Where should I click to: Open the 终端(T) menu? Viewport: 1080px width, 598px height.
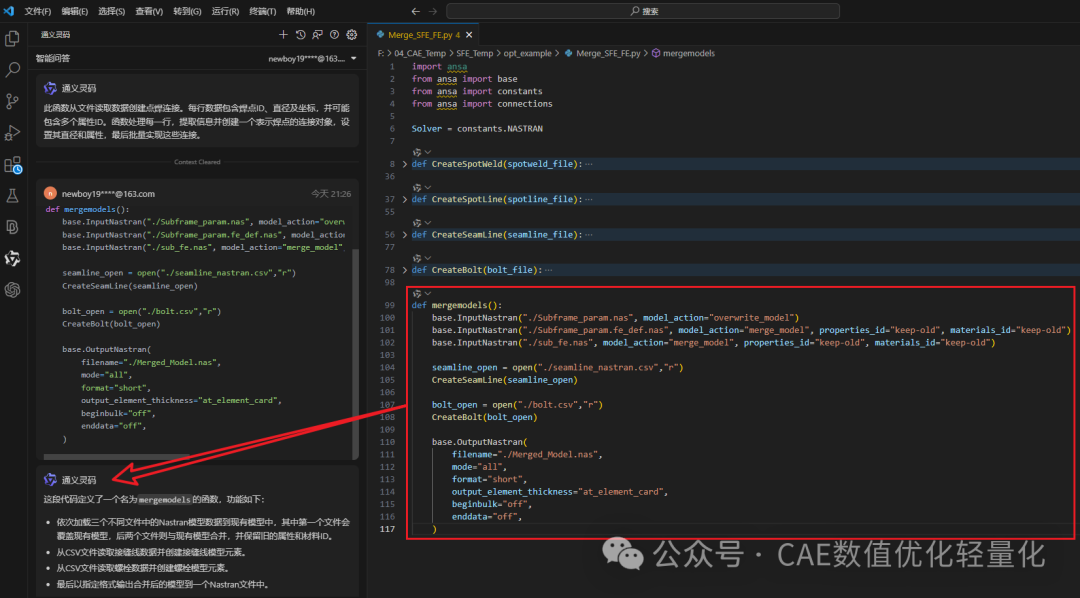tap(262, 11)
